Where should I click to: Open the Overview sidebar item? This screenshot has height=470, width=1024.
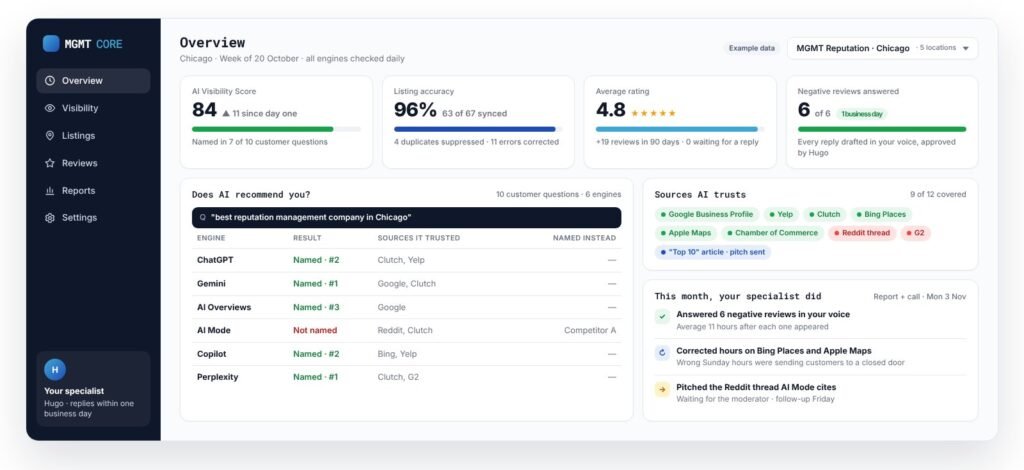point(93,81)
